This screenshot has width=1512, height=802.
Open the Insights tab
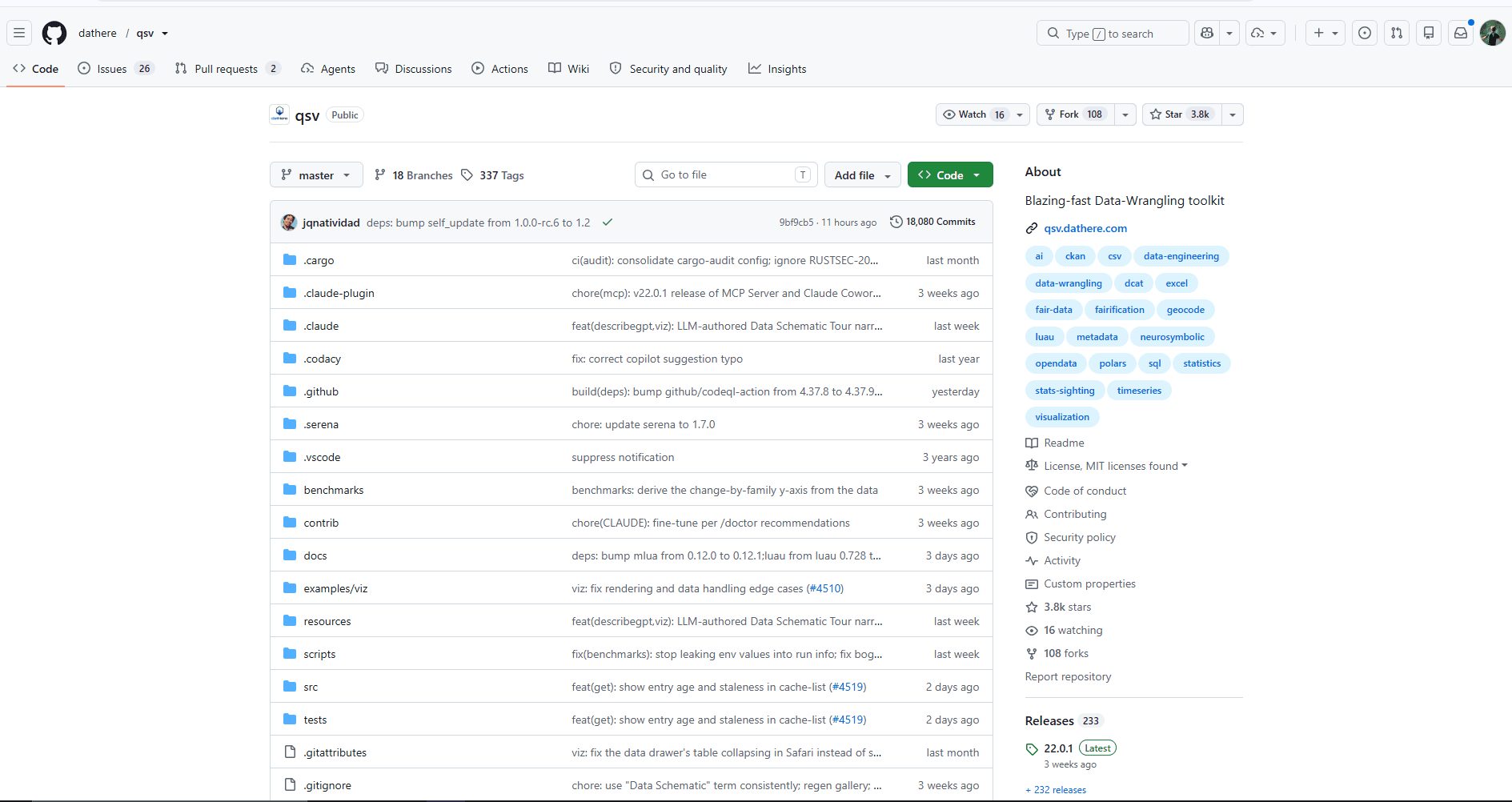pyautogui.click(x=777, y=69)
